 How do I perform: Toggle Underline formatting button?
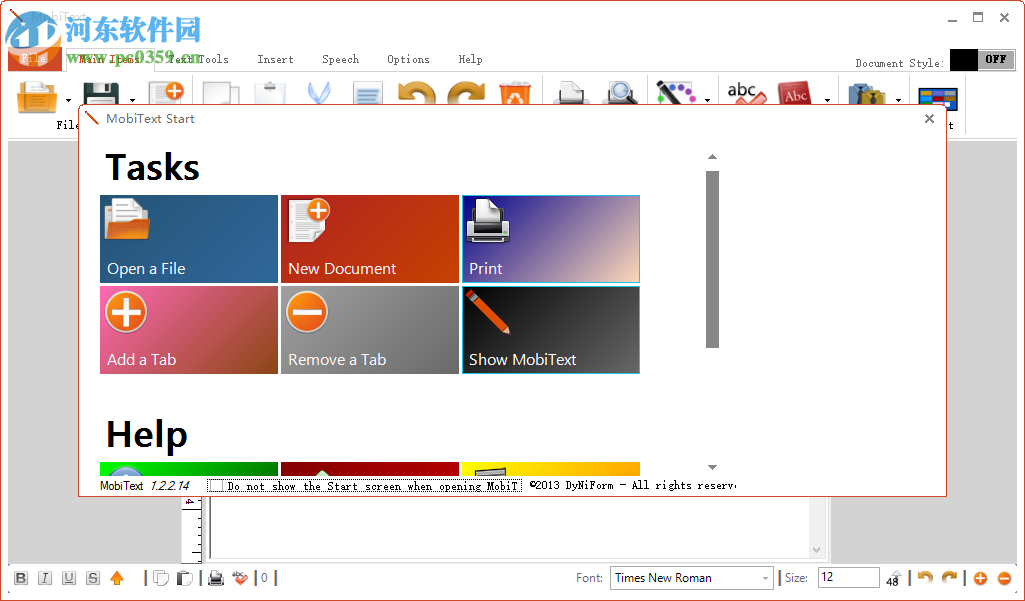[x=69, y=578]
